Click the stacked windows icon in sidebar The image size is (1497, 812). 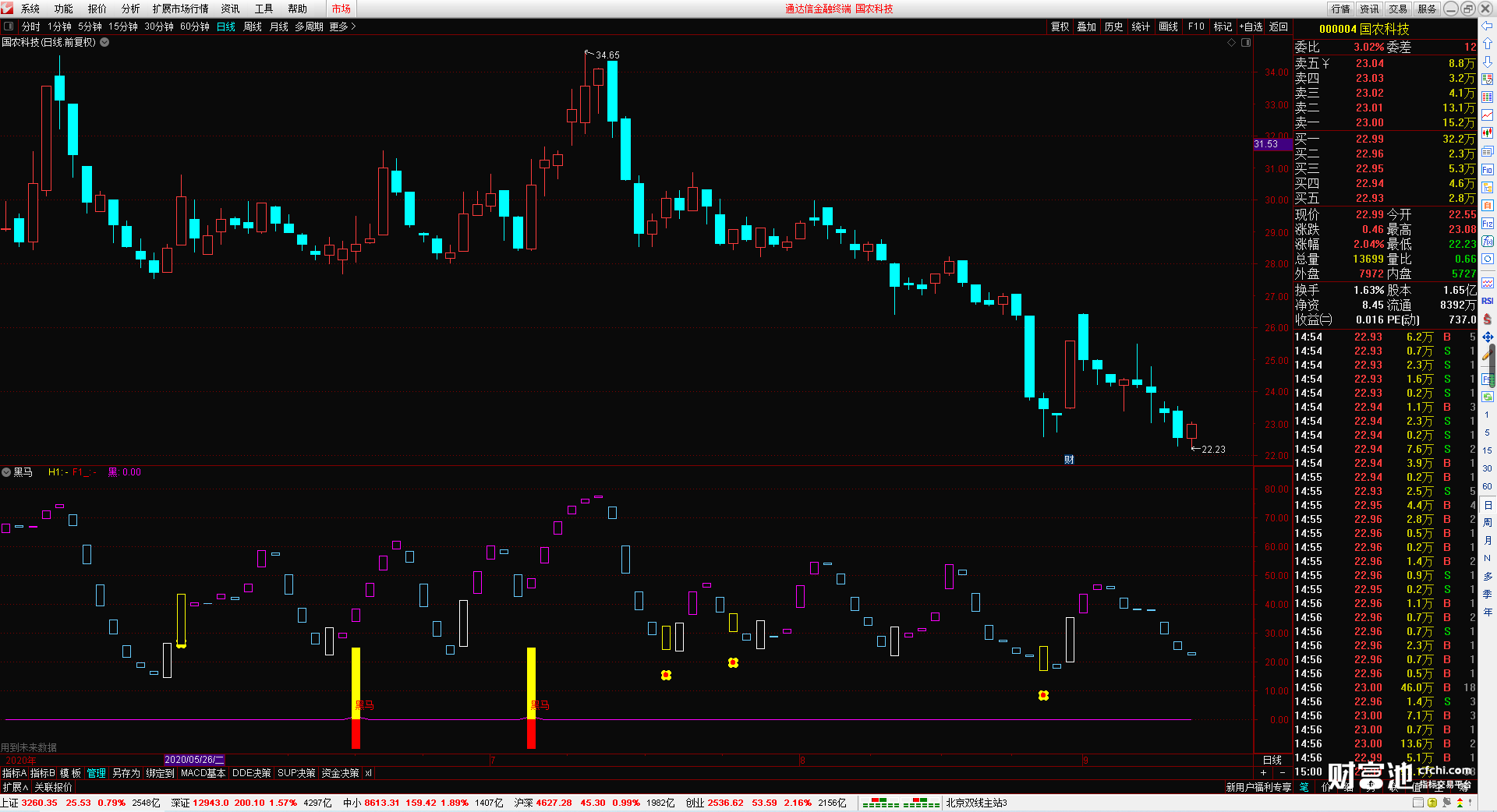(1488, 151)
